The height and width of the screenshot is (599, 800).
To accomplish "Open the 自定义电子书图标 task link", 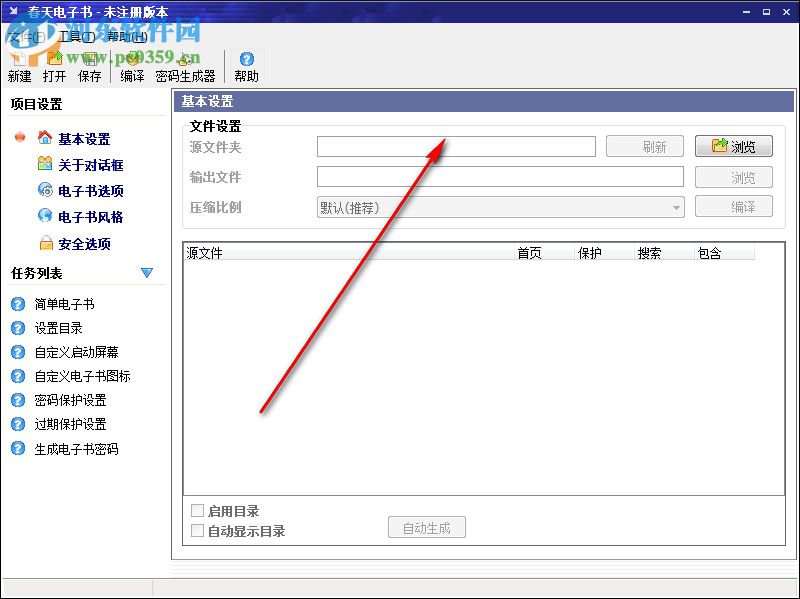I will [82, 376].
